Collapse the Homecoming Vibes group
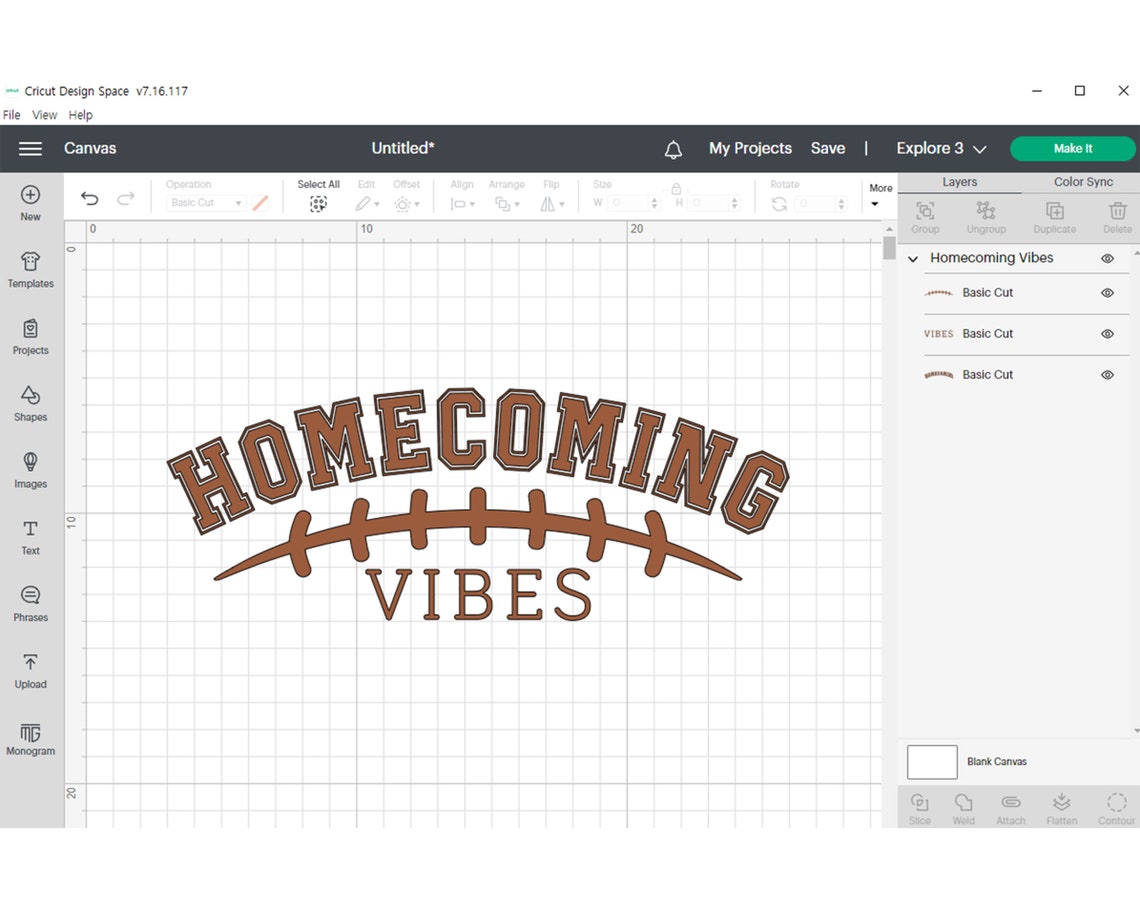This screenshot has width=1140, height=912. coord(911,258)
